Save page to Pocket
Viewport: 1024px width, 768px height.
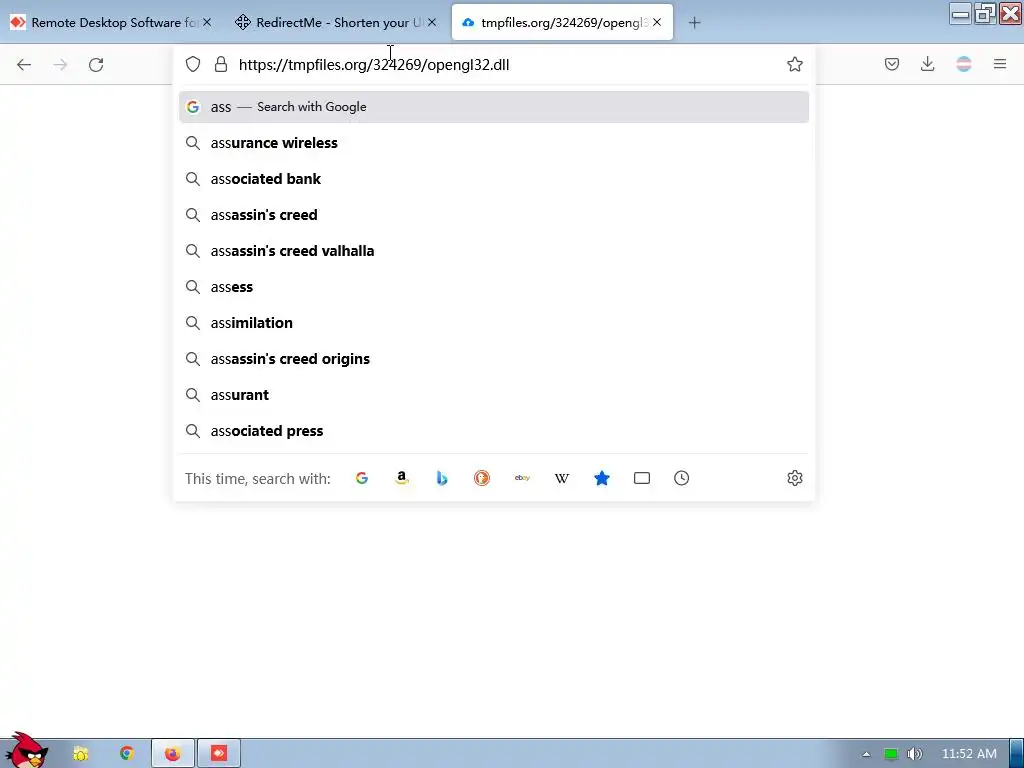[892, 64]
